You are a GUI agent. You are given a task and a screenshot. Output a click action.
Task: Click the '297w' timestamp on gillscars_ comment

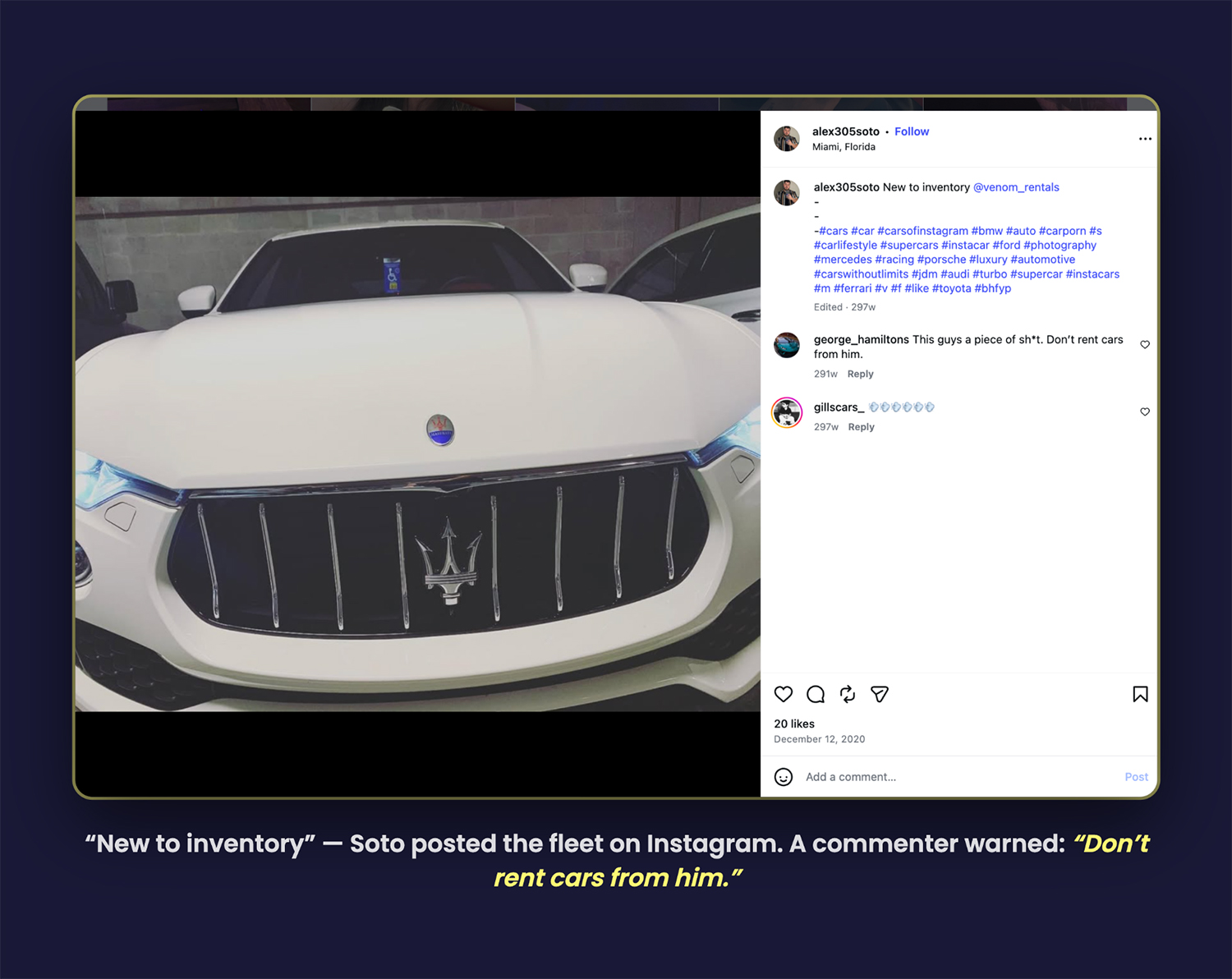826,427
